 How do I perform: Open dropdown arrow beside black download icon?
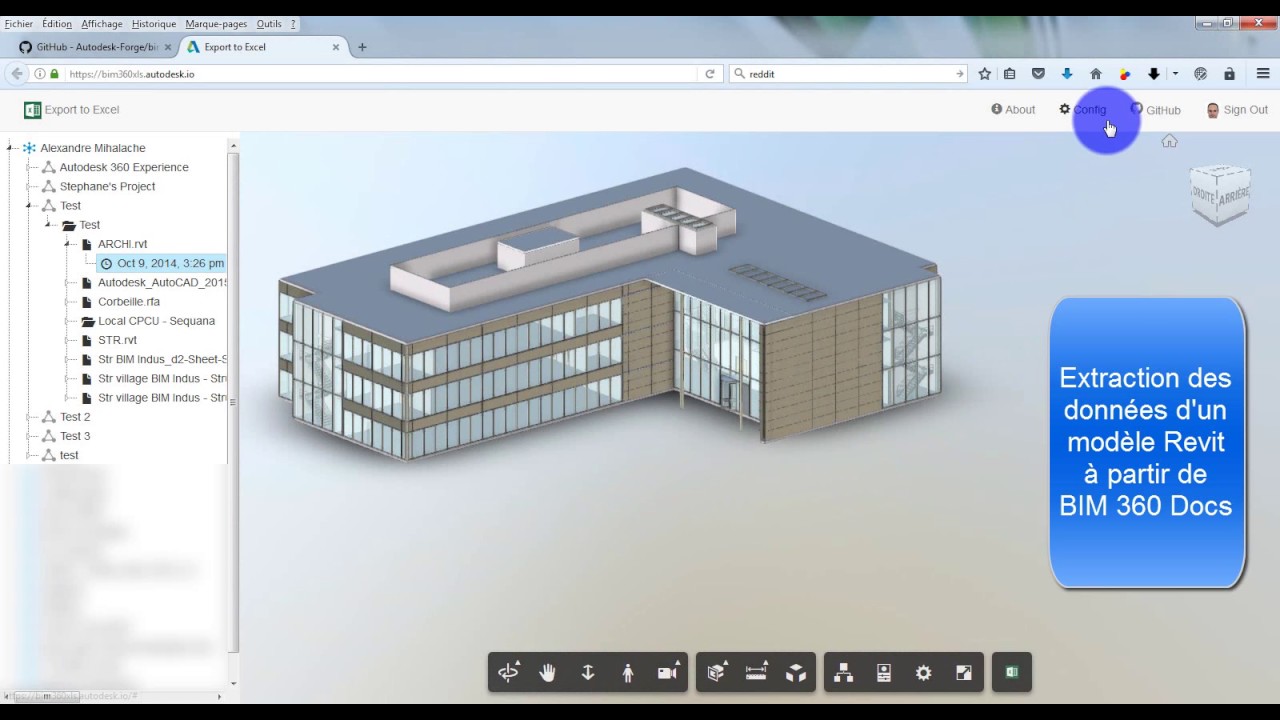click(1175, 74)
